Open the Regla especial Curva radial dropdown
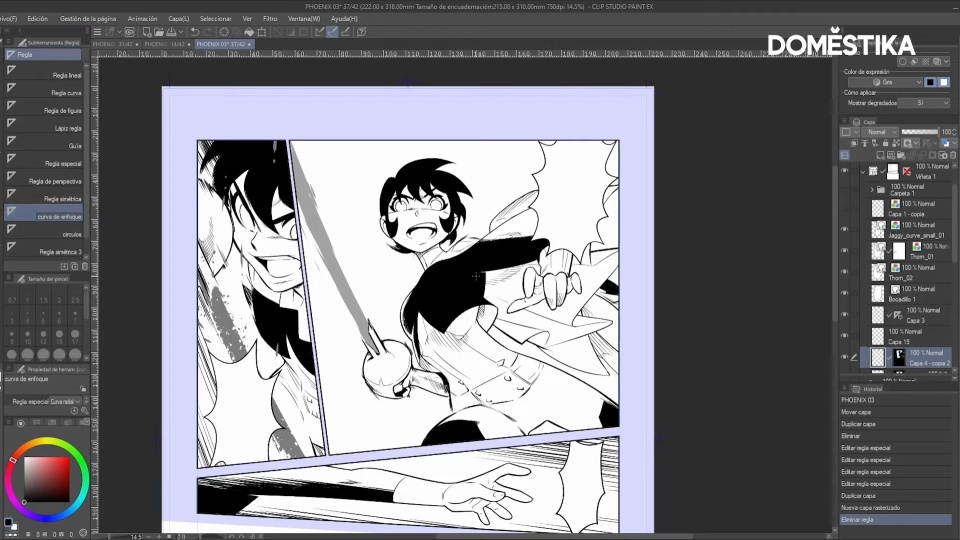Viewport: 960px width, 540px height. (64, 402)
